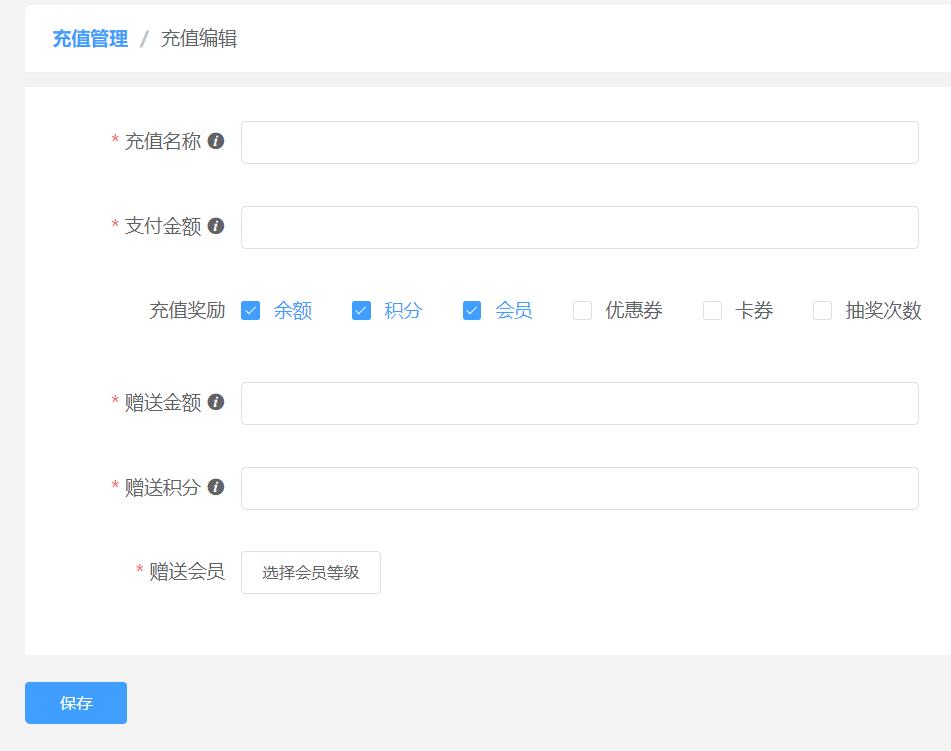Enable the 卡券 reward checkbox

[712, 311]
